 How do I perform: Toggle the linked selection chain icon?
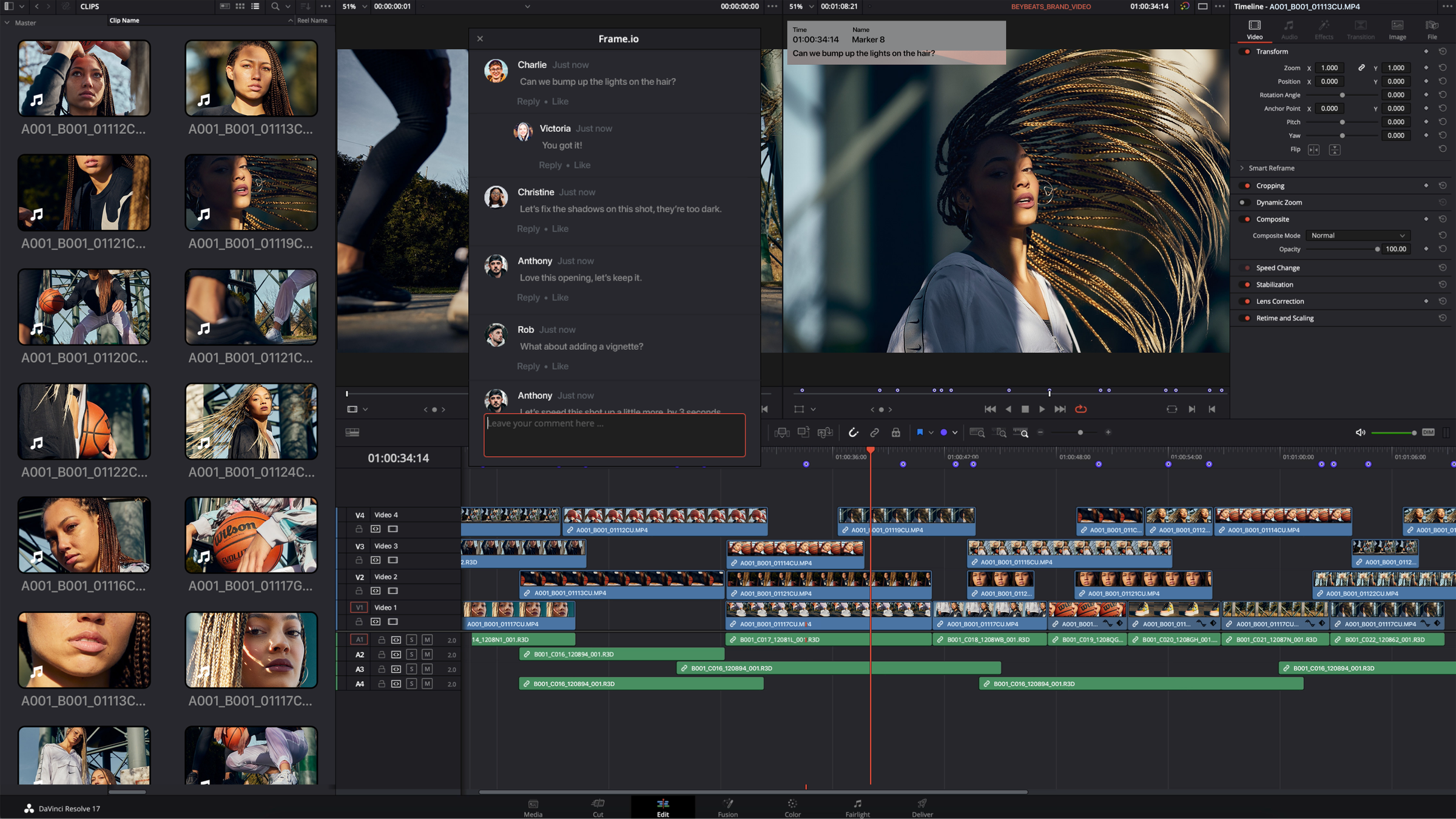[874, 433]
